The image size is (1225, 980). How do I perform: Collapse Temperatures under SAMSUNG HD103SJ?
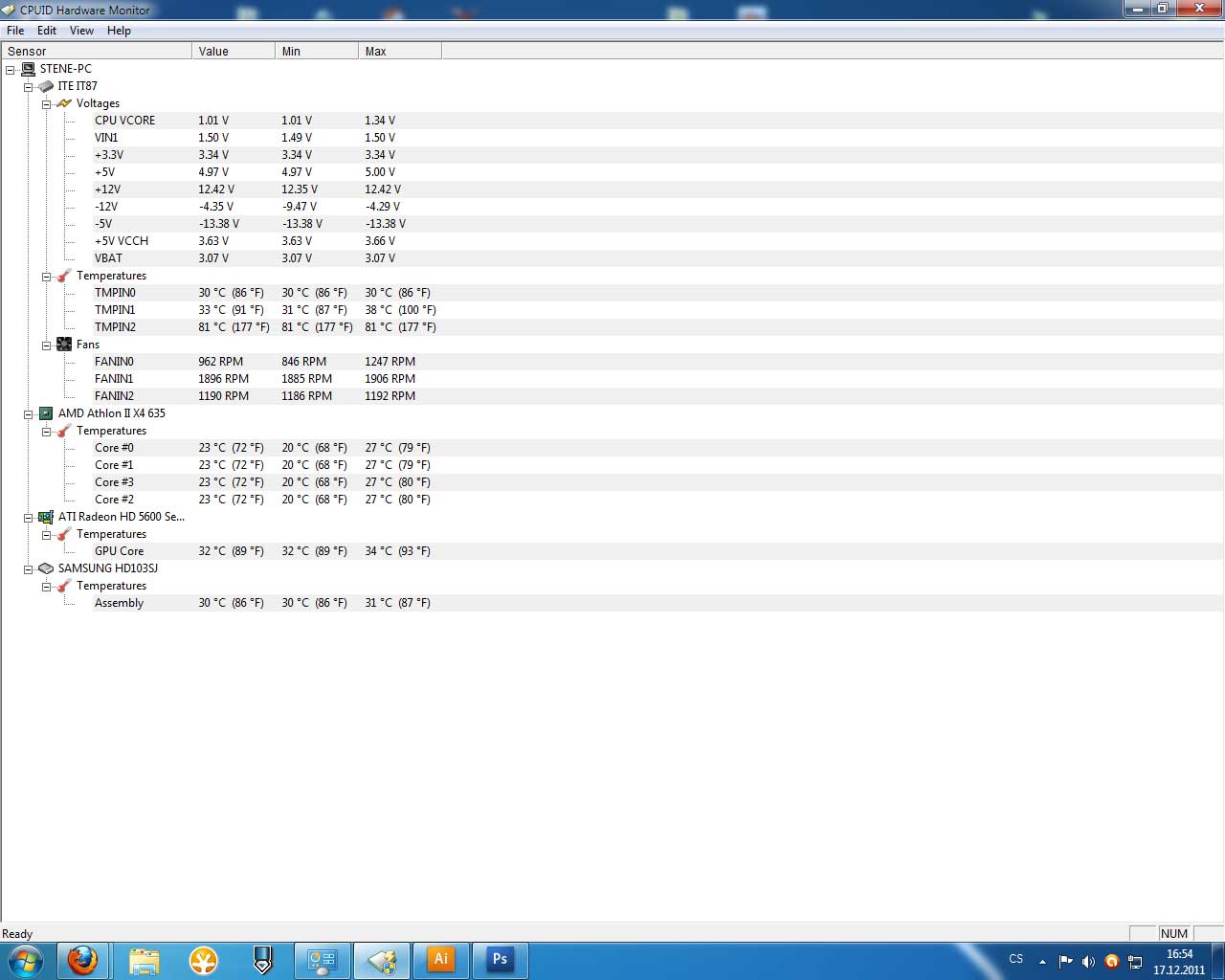pos(46,587)
